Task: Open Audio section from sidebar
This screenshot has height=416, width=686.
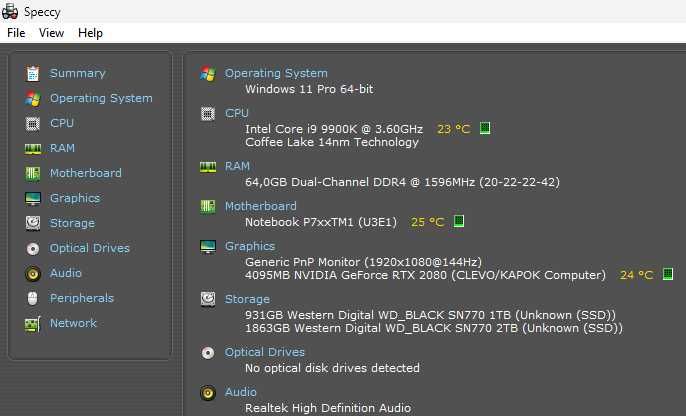Action: [66, 273]
